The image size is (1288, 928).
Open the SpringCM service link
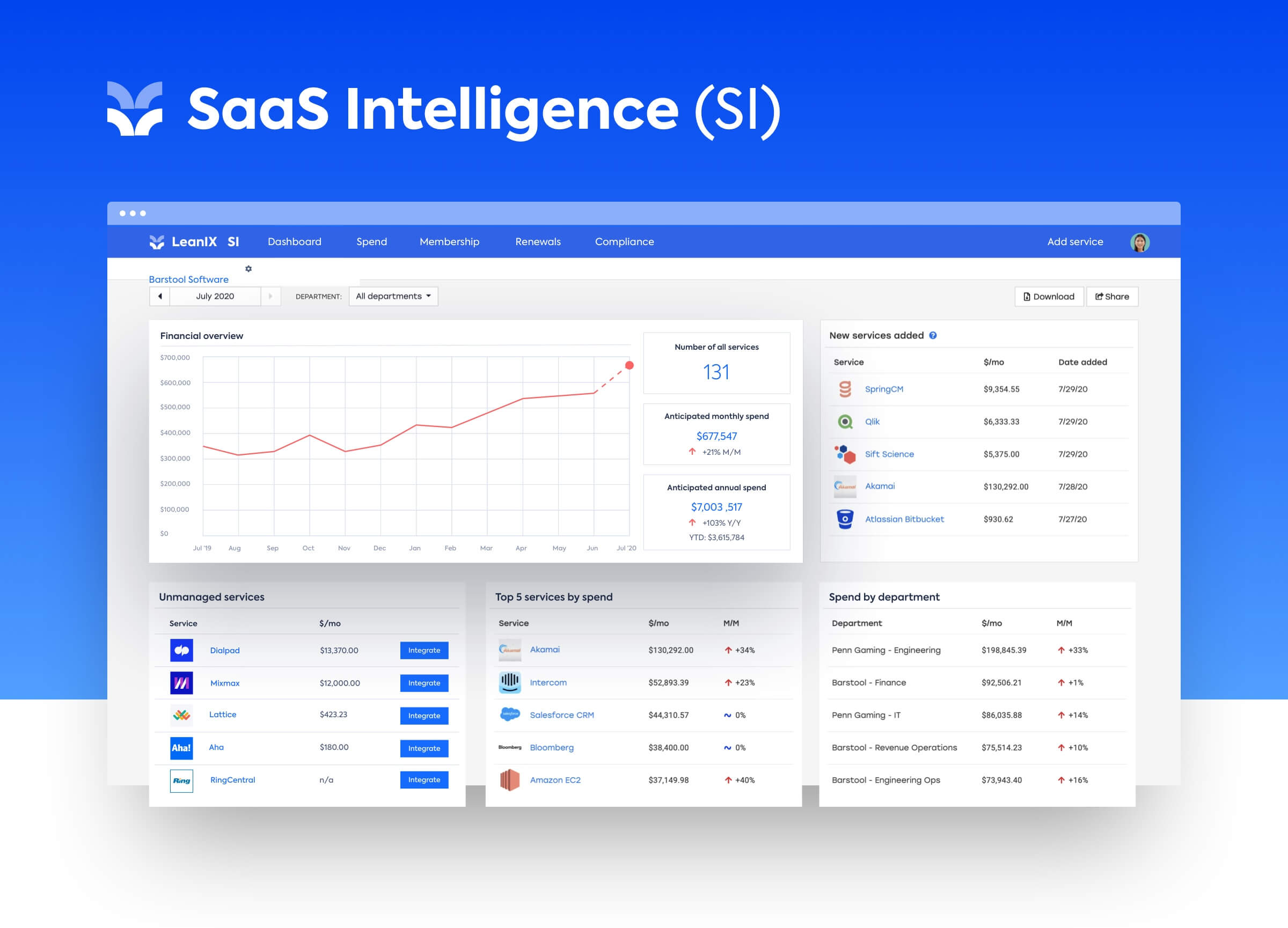(884, 389)
